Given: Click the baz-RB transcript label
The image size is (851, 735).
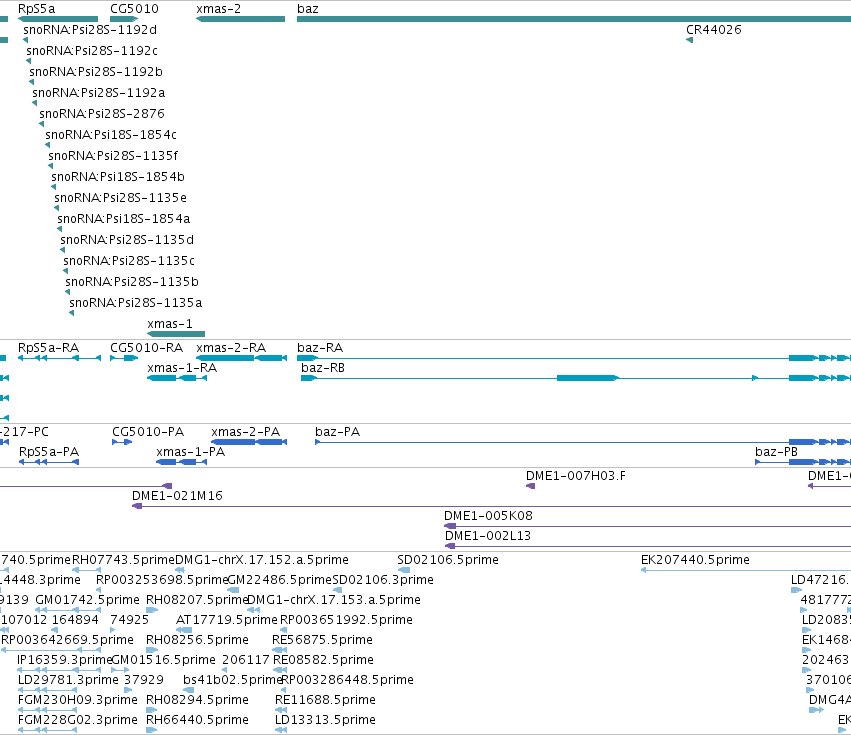Looking at the screenshot, I should coord(323,368).
